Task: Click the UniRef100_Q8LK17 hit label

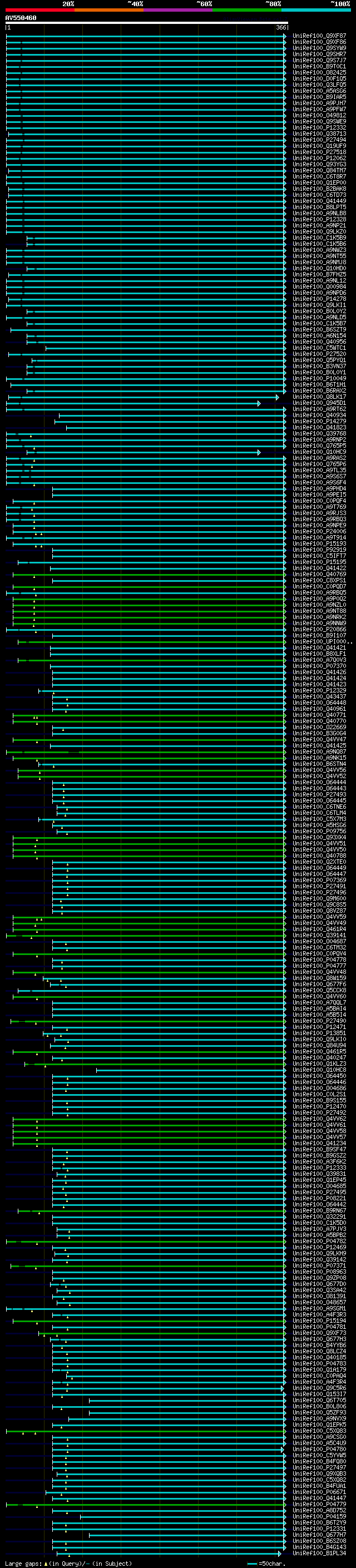Action: [x=319, y=397]
